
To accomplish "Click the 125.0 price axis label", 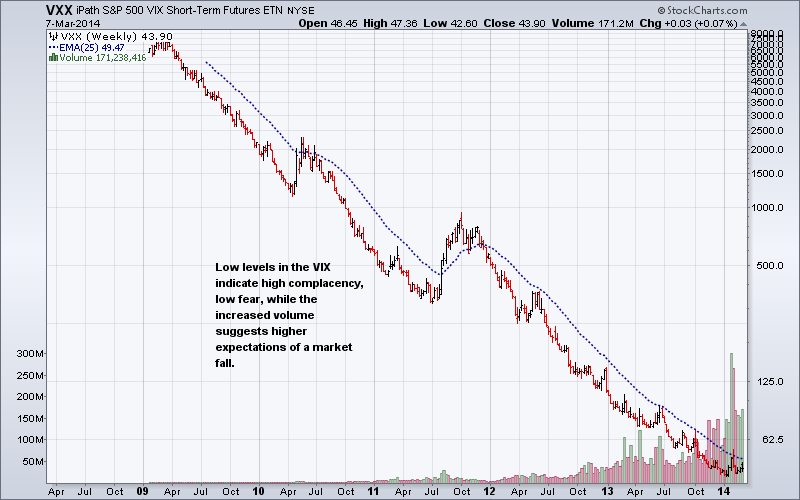I will 771,382.
